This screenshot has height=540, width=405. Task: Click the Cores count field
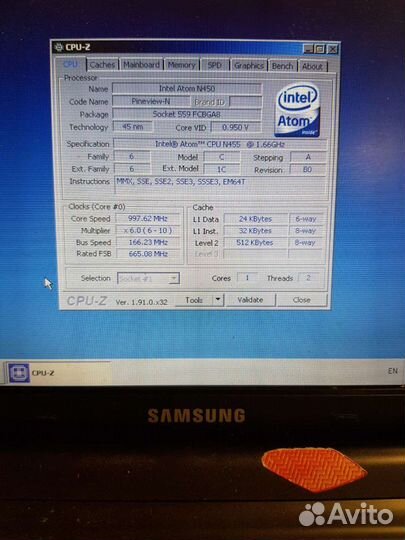[x=247, y=278]
